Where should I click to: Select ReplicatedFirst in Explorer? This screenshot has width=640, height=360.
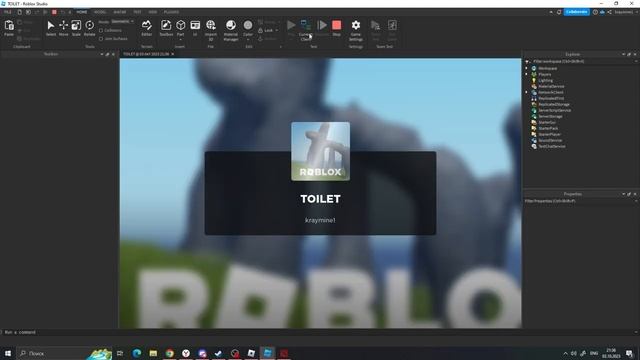click(551, 98)
